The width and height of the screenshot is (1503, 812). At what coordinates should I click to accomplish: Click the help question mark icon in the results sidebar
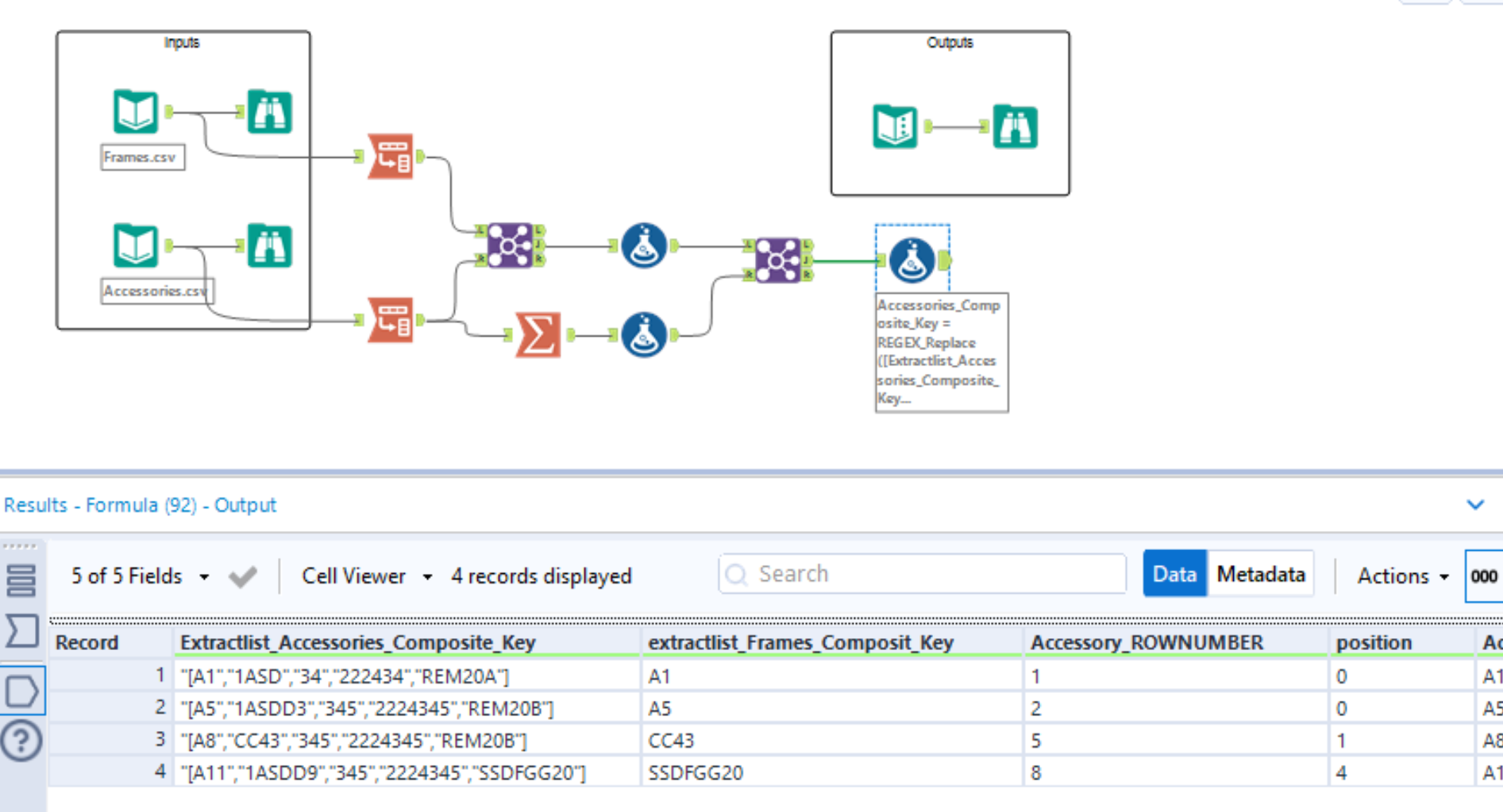(21, 741)
